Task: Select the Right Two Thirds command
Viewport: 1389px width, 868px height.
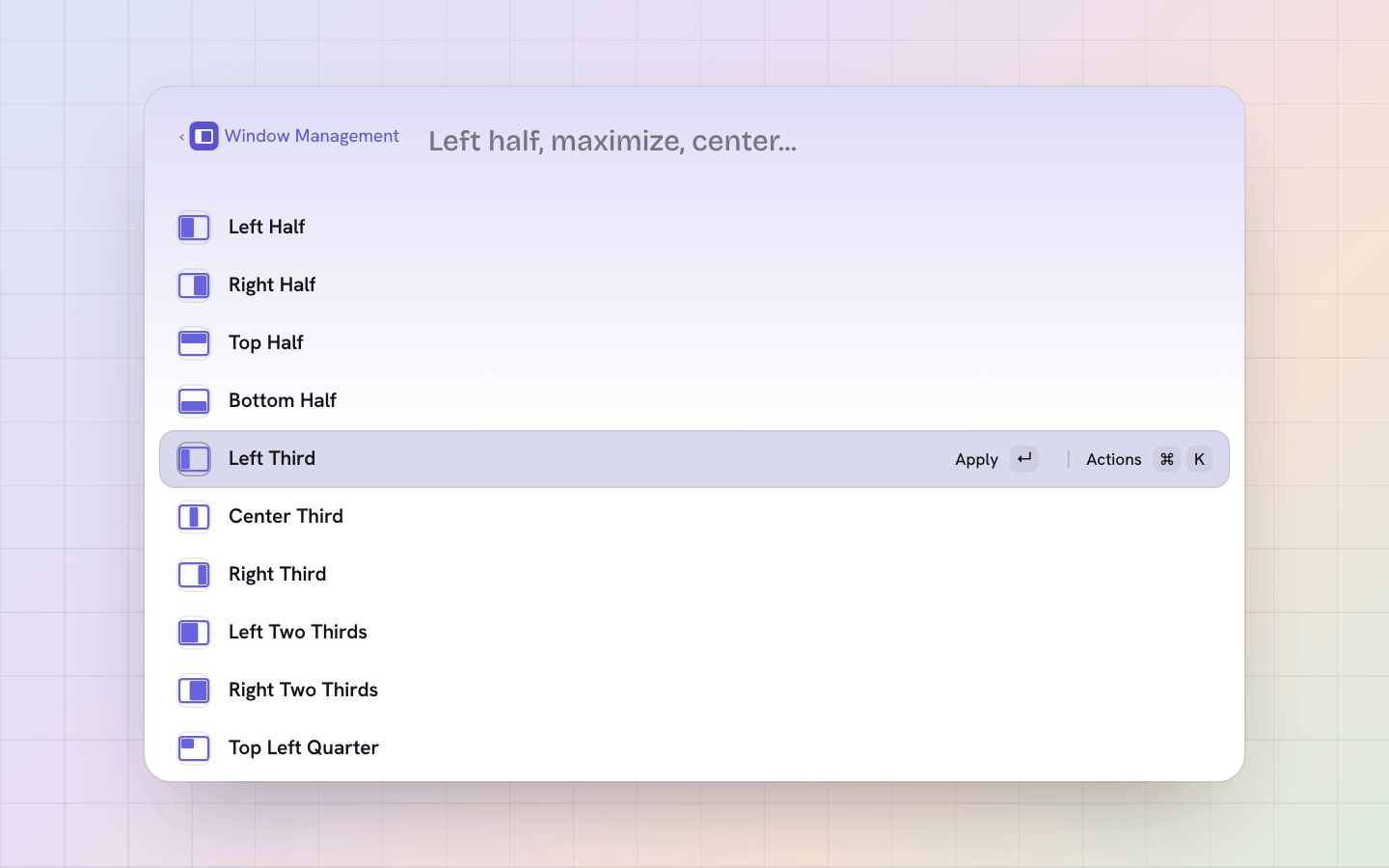Action: tap(694, 691)
